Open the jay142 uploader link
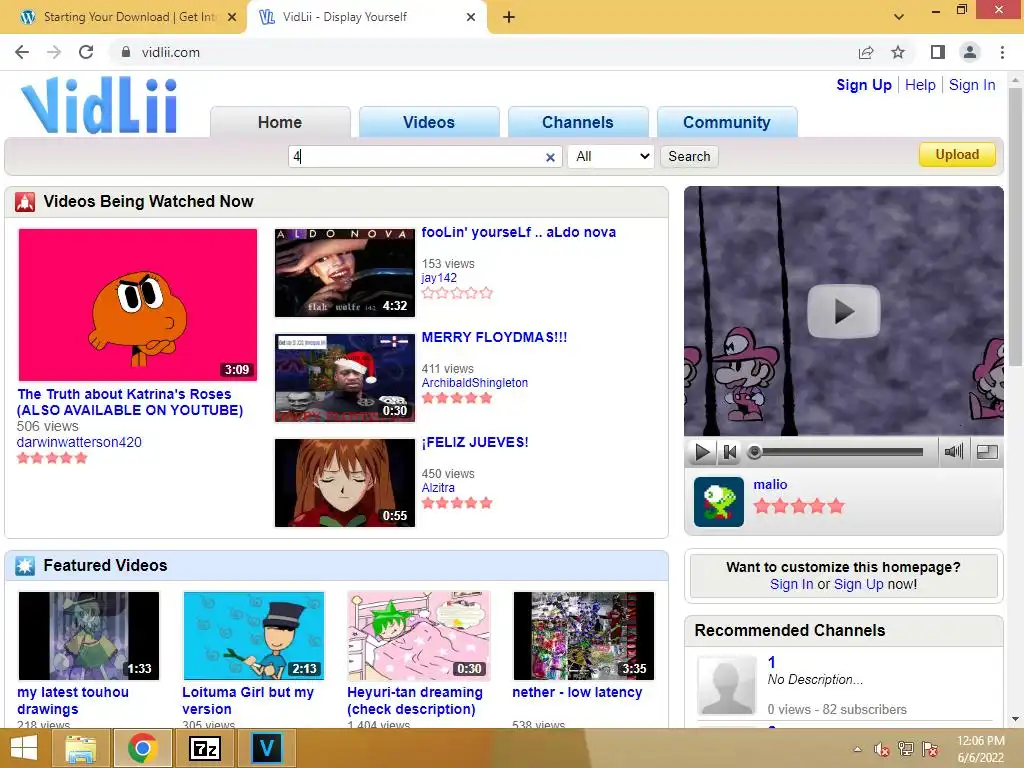This screenshot has height=768, width=1024. [x=439, y=278]
